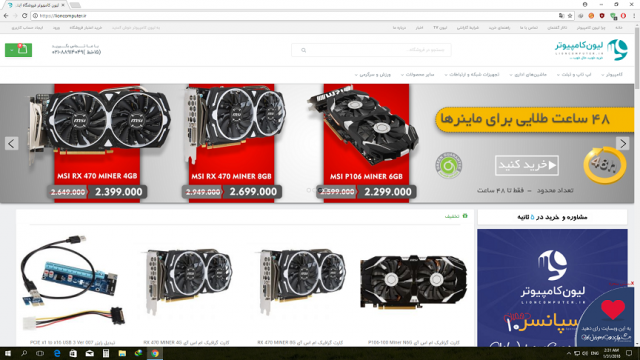Click the blue Lion Computer sponsor ad
The height and width of the screenshot is (360, 640).
click(x=552, y=288)
